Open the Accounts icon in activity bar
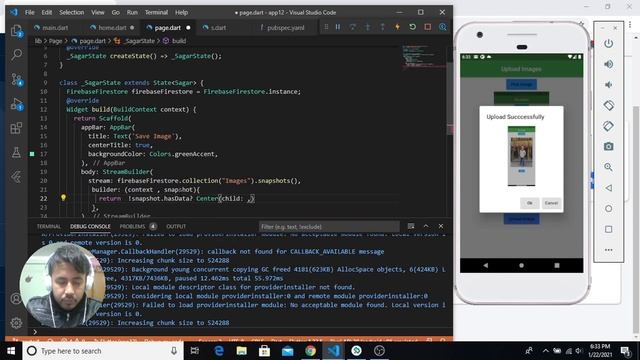This screenshot has height=360, width=640. point(16,299)
